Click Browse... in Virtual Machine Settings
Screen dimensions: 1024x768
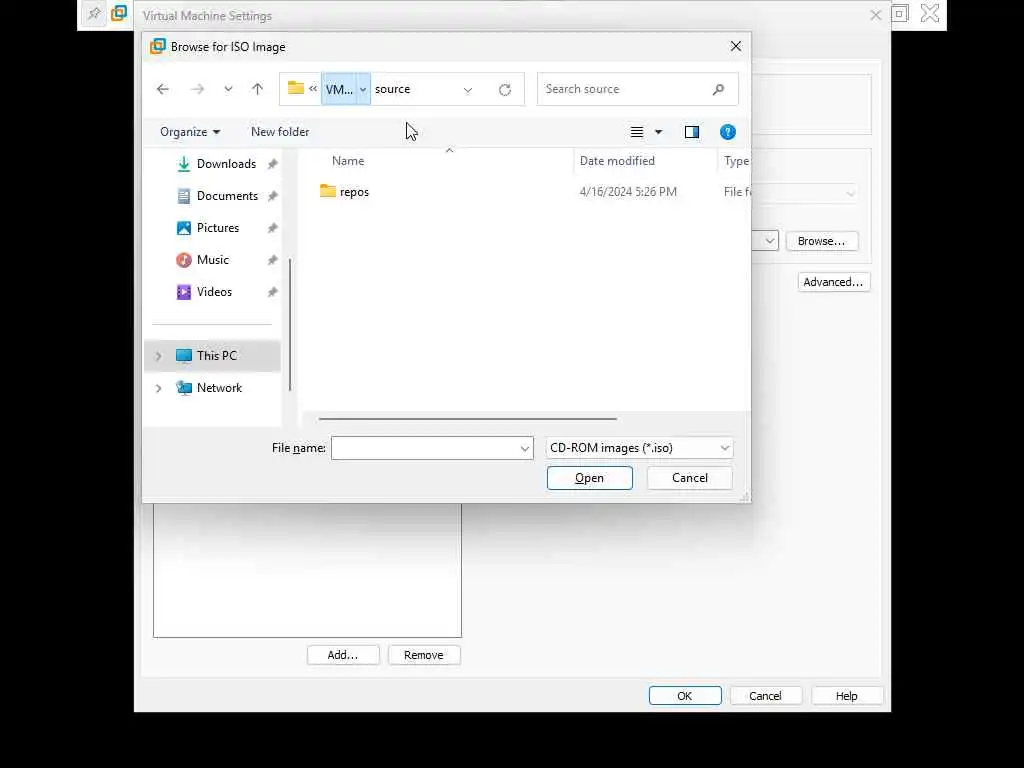822,241
